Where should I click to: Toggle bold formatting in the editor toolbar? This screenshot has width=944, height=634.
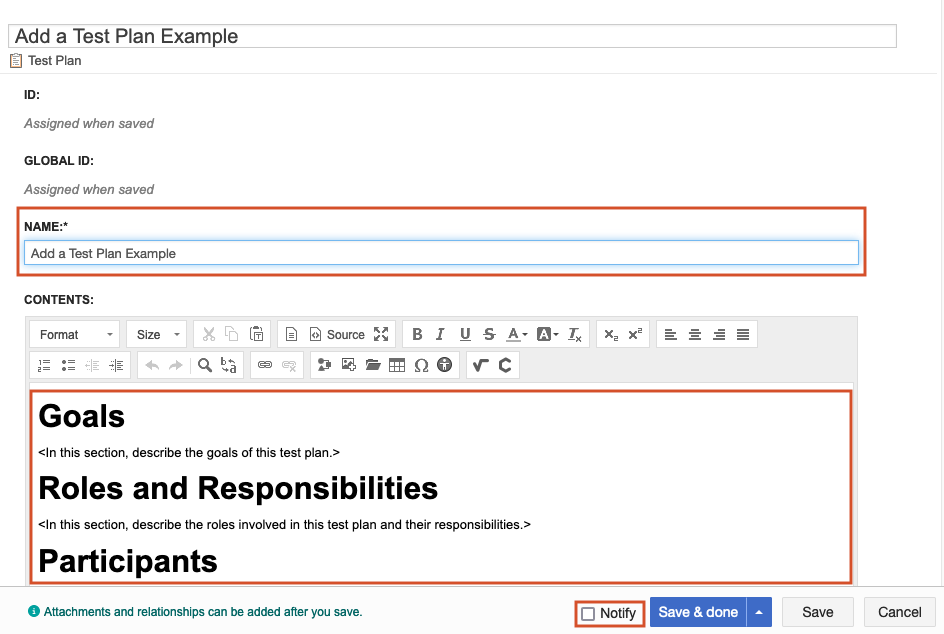(x=417, y=334)
